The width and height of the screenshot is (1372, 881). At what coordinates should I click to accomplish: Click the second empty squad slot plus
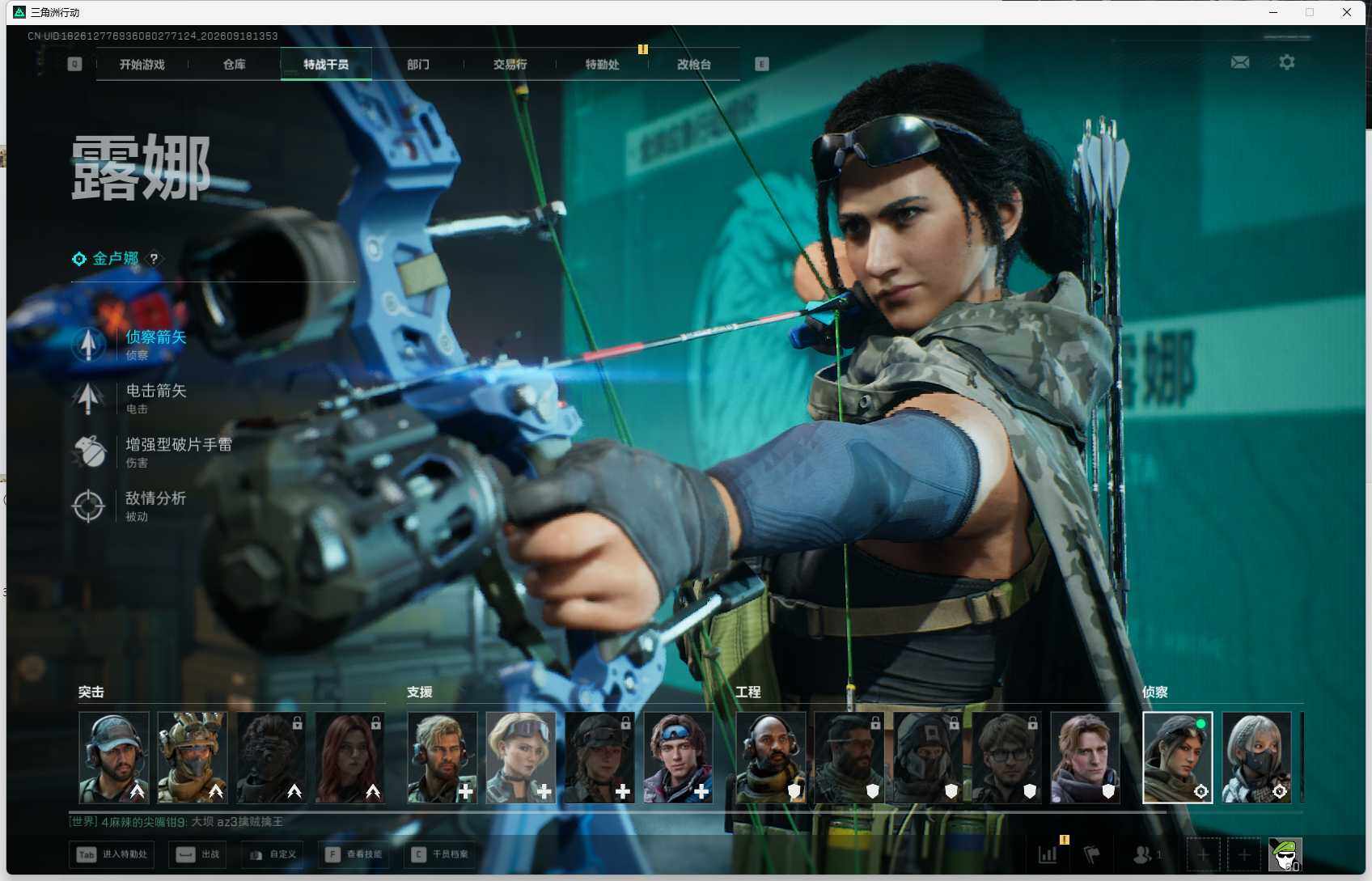click(1244, 854)
